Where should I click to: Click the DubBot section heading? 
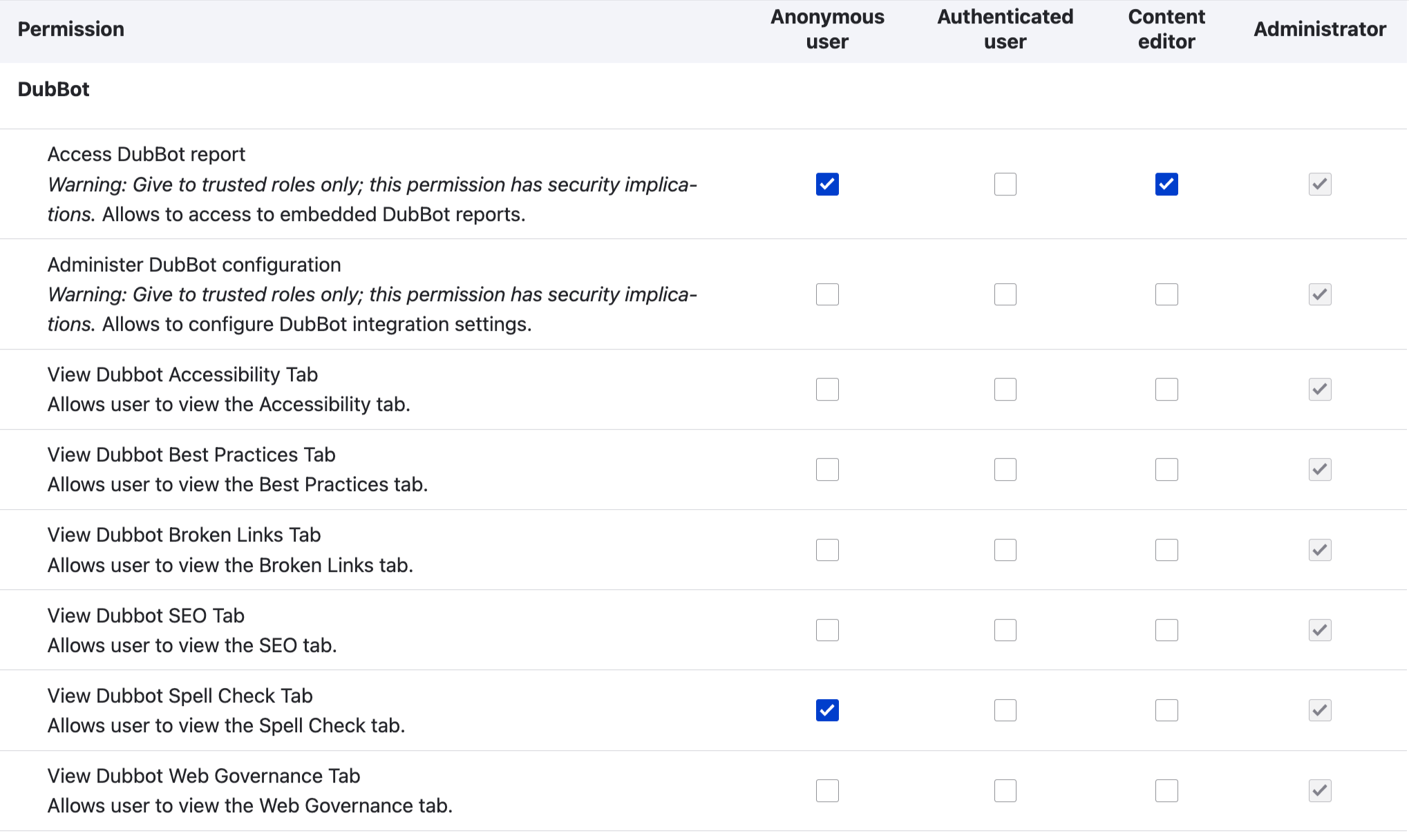[54, 88]
